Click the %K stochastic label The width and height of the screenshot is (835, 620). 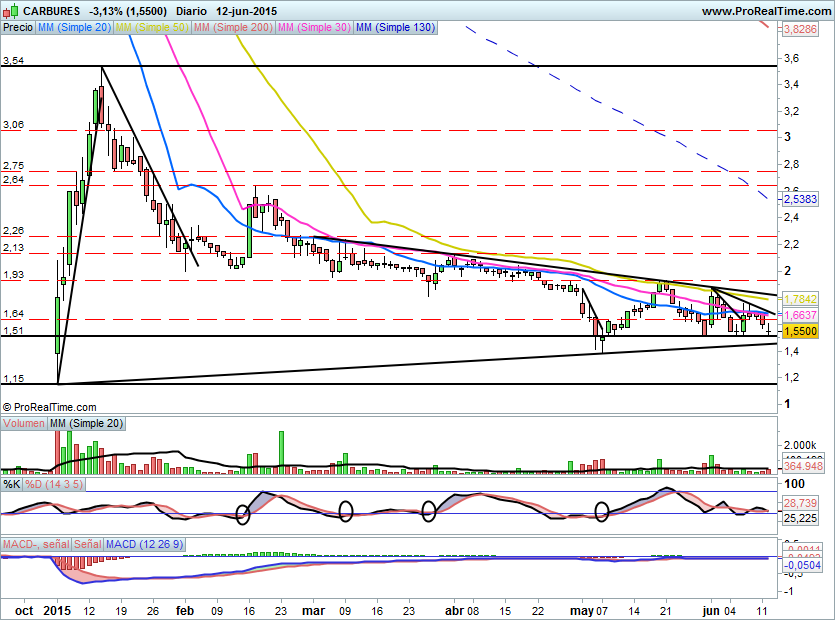[11, 485]
